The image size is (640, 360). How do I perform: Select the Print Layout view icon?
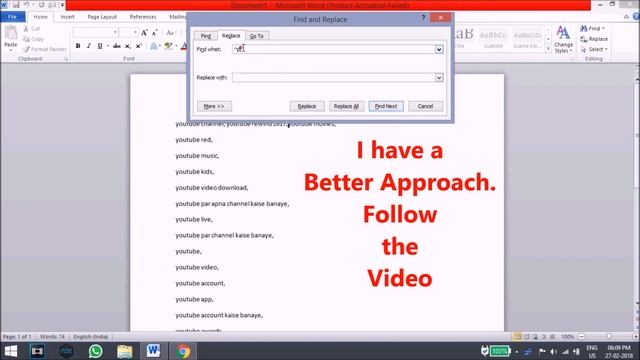click(518, 337)
